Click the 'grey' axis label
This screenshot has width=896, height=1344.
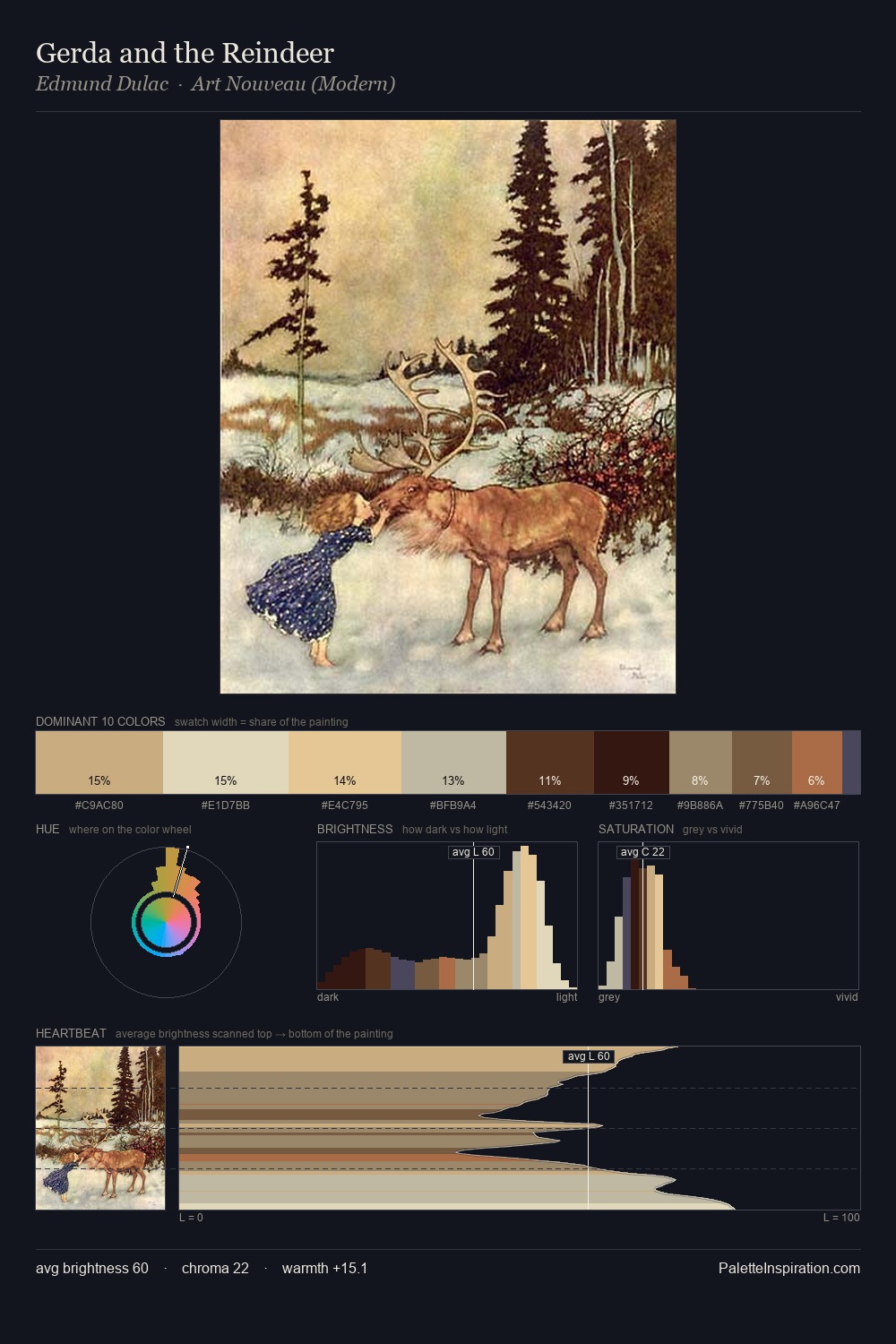pos(609,997)
